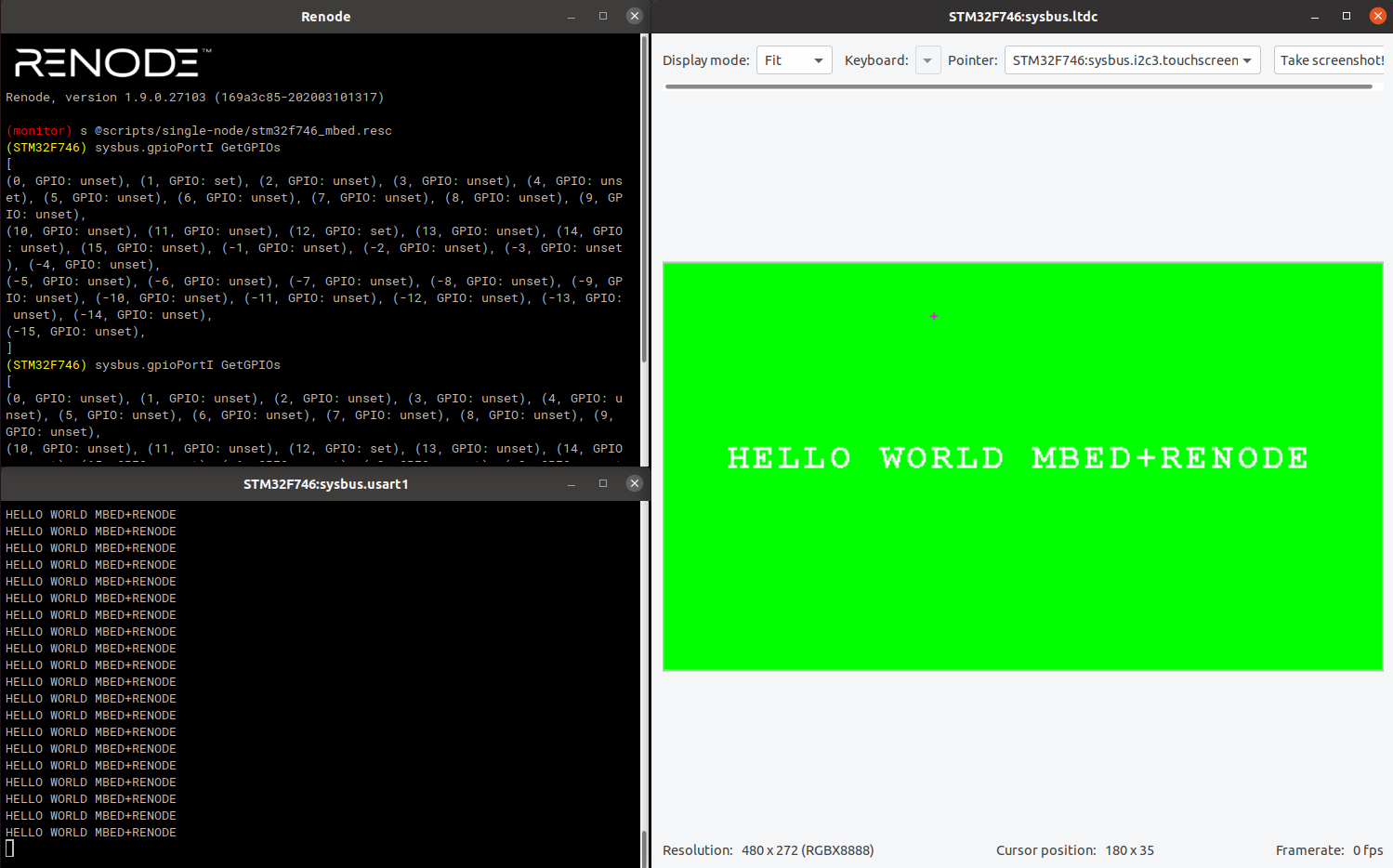Open the Display mode dropdown showing Fit

click(794, 60)
